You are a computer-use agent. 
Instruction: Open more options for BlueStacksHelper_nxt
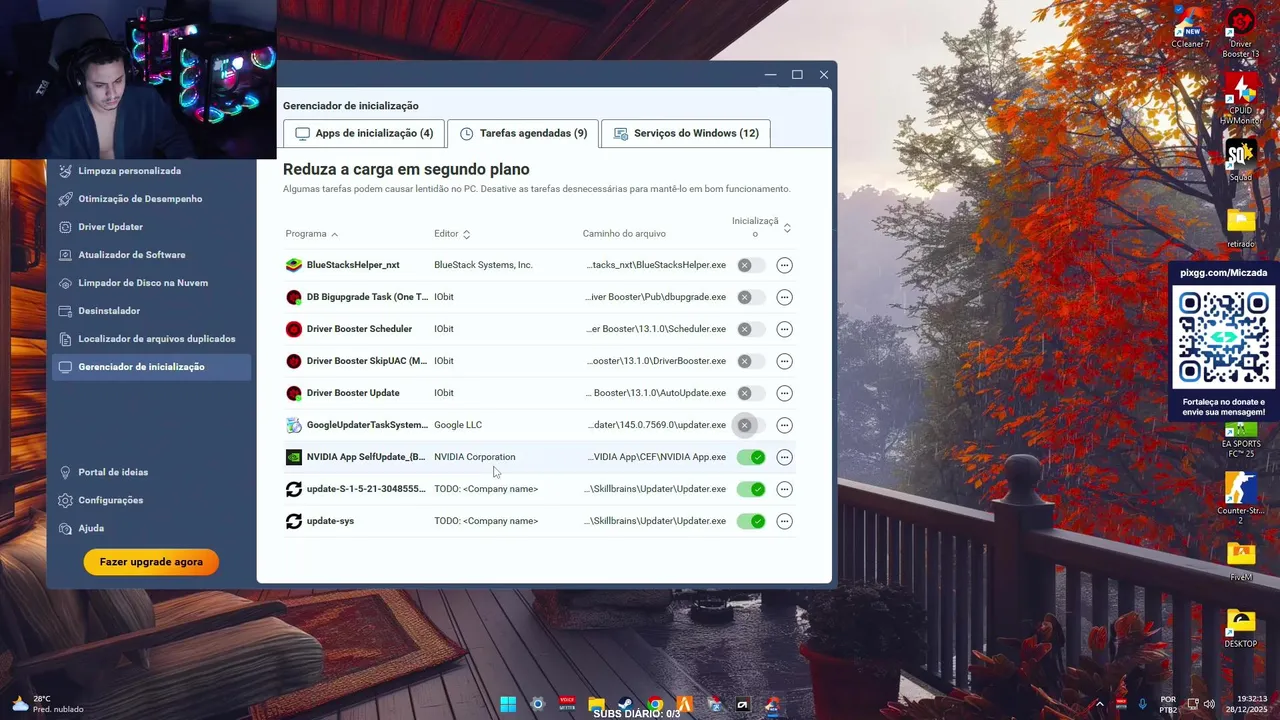point(784,265)
